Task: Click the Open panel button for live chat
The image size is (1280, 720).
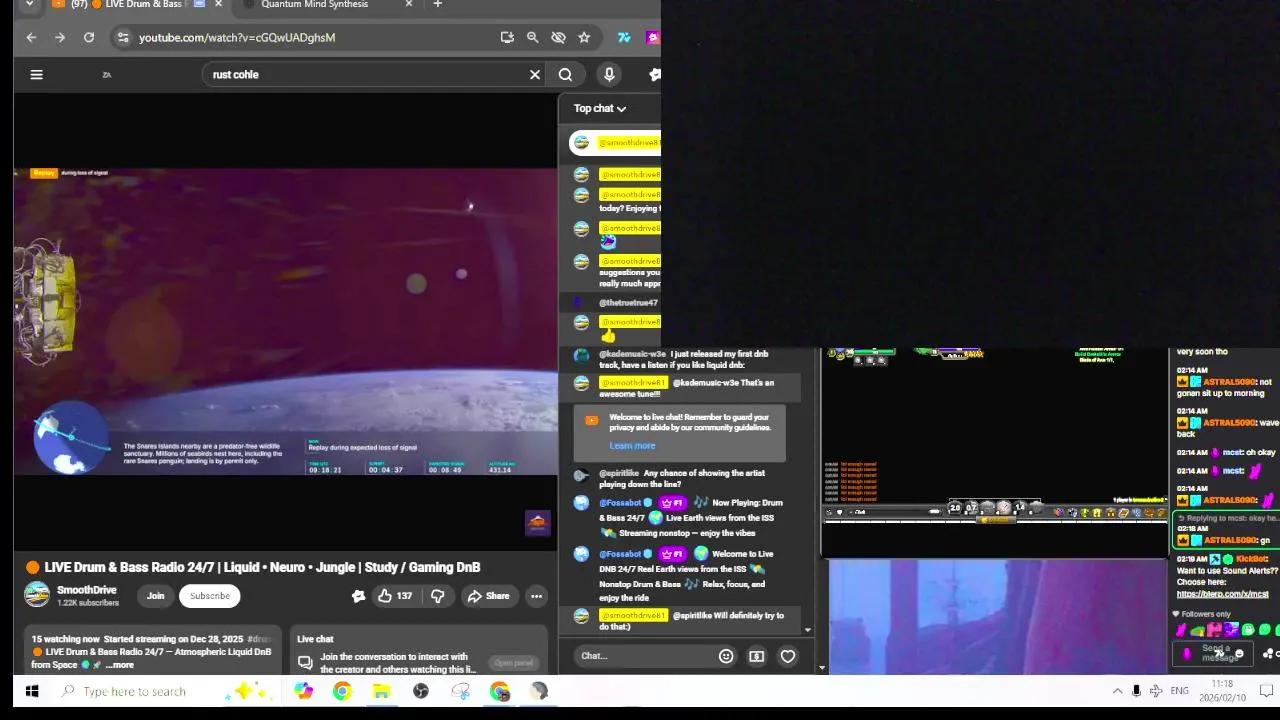Action: (x=514, y=663)
